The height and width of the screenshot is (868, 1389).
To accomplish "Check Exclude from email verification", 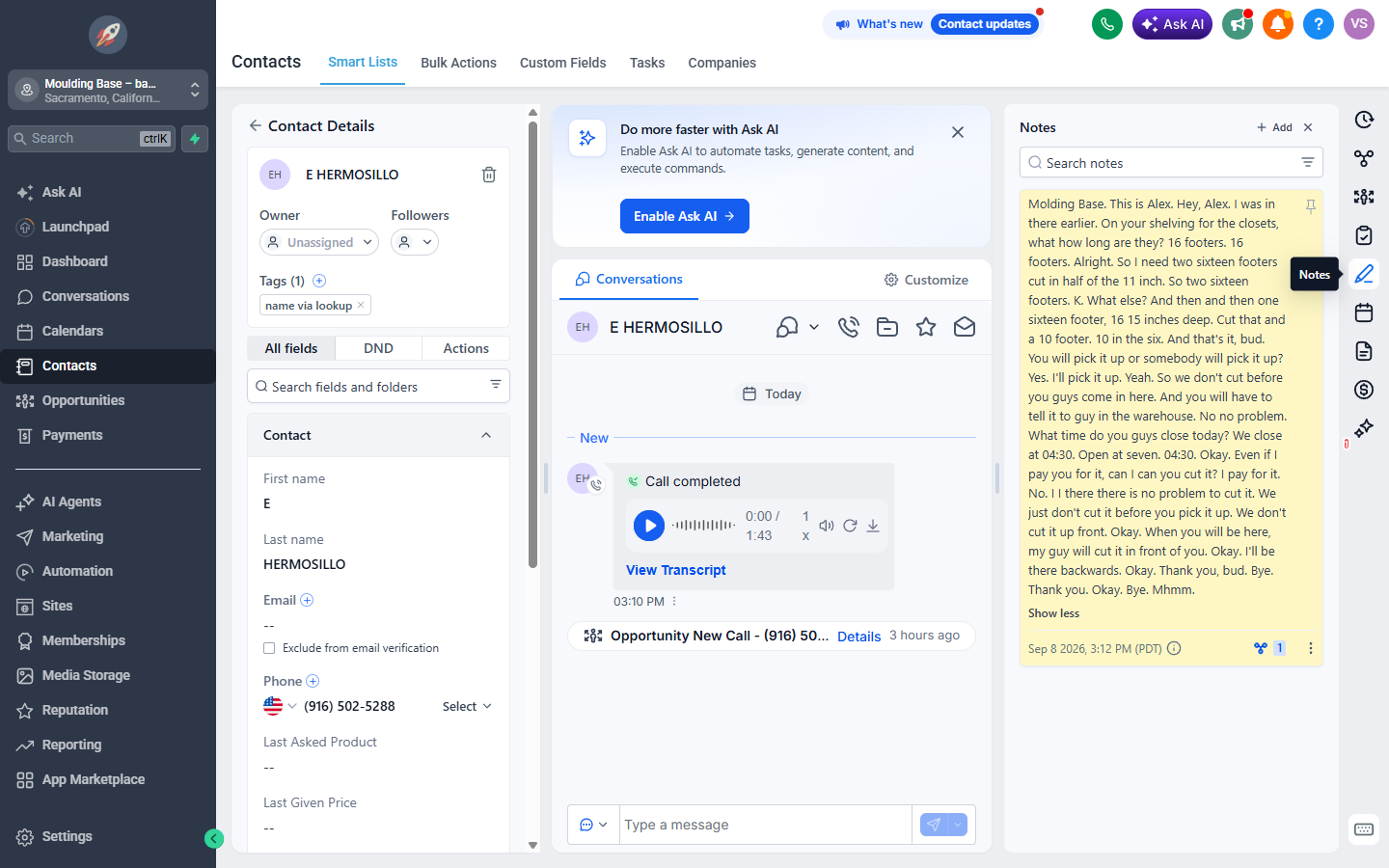I will point(269,648).
